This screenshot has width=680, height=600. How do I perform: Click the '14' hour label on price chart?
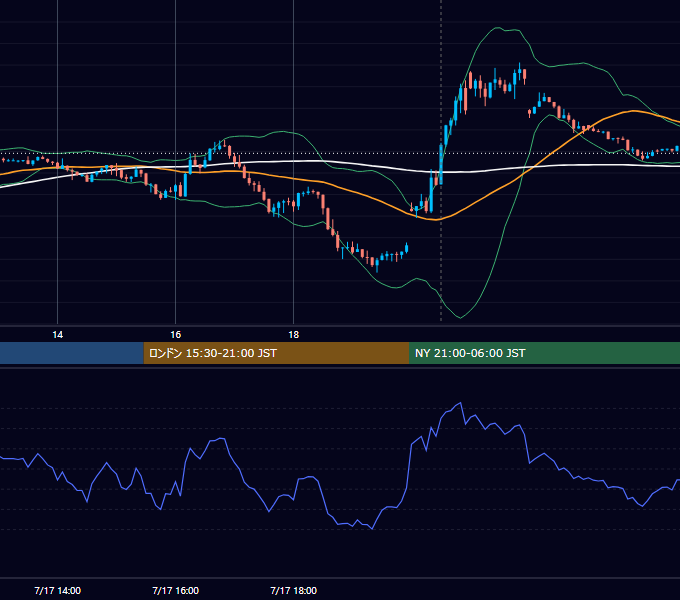(57, 335)
